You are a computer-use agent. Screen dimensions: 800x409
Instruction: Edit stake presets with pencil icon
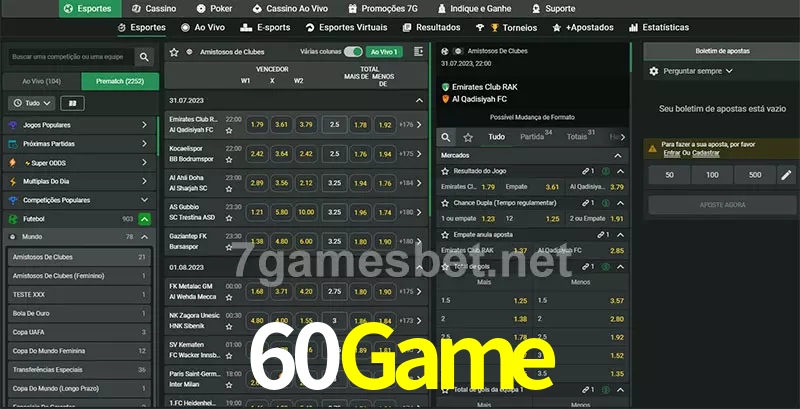(x=786, y=175)
